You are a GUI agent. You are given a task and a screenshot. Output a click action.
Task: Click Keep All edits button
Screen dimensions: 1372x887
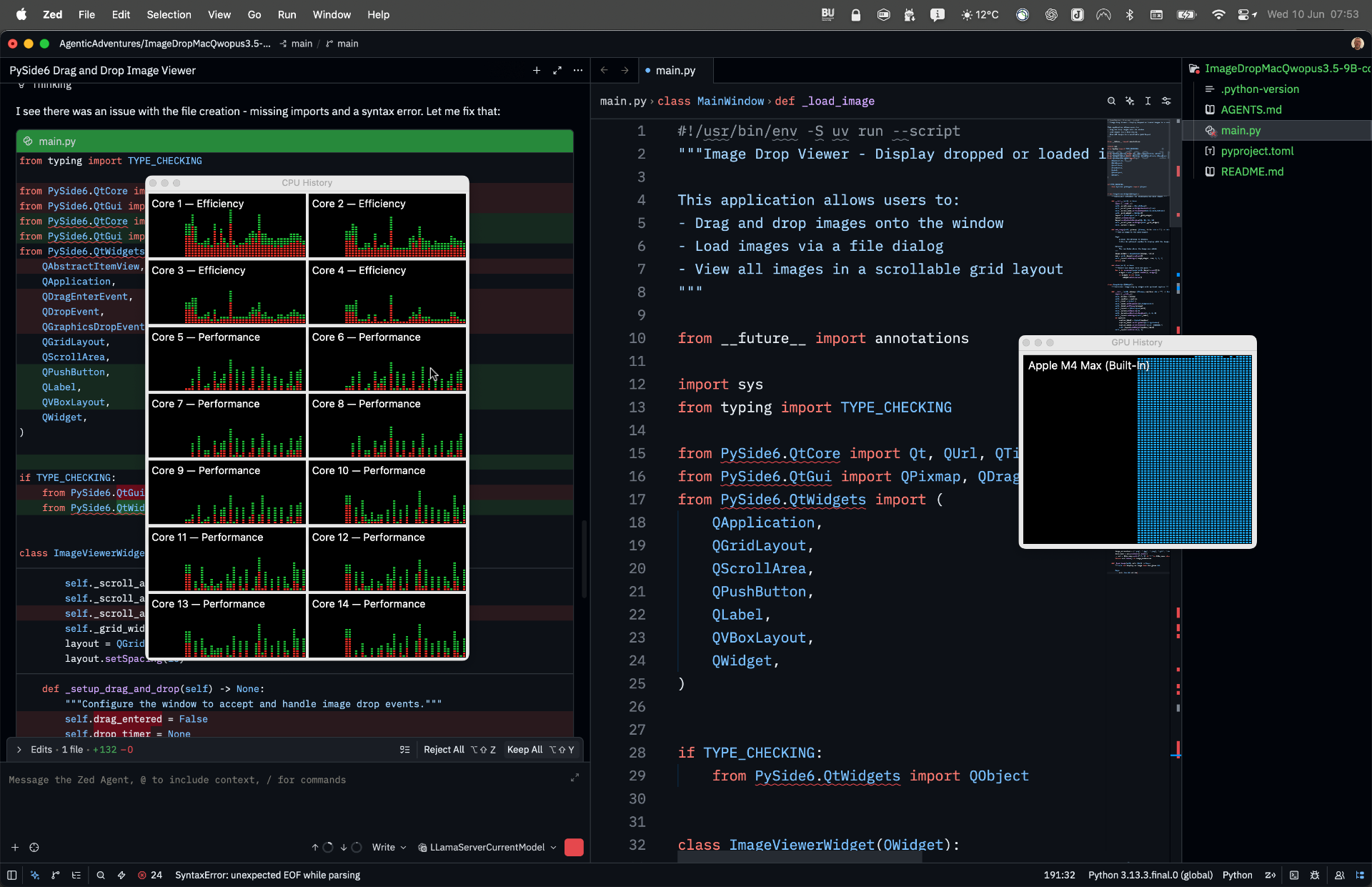540,750
